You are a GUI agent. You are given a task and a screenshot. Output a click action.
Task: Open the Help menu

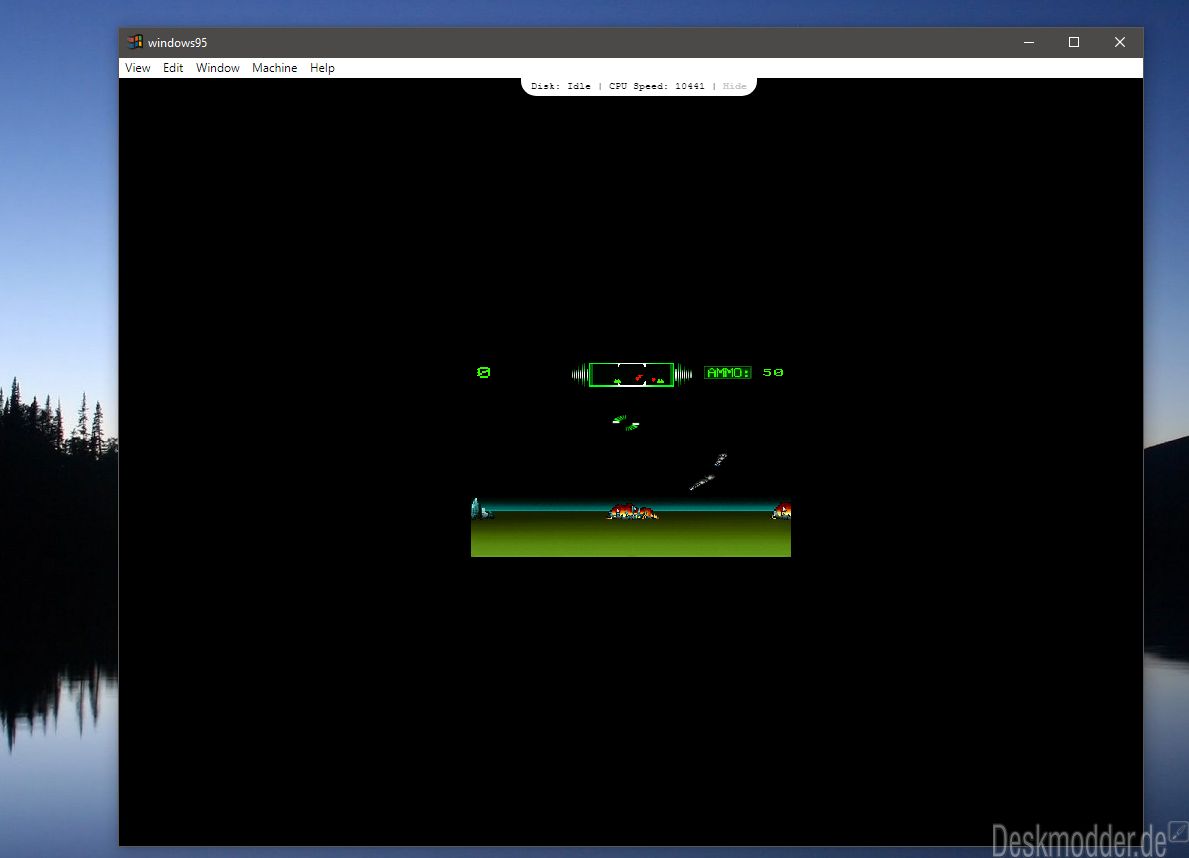click(322, 68)
